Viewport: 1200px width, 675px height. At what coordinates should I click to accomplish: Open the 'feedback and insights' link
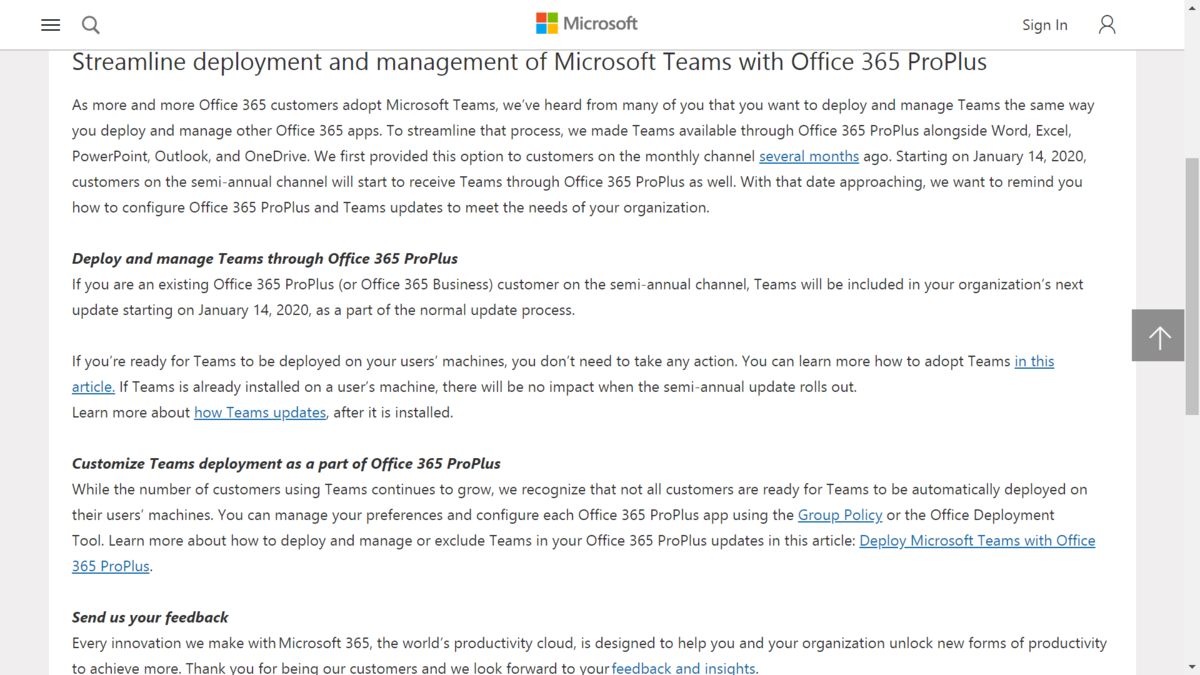pos(684,668)
